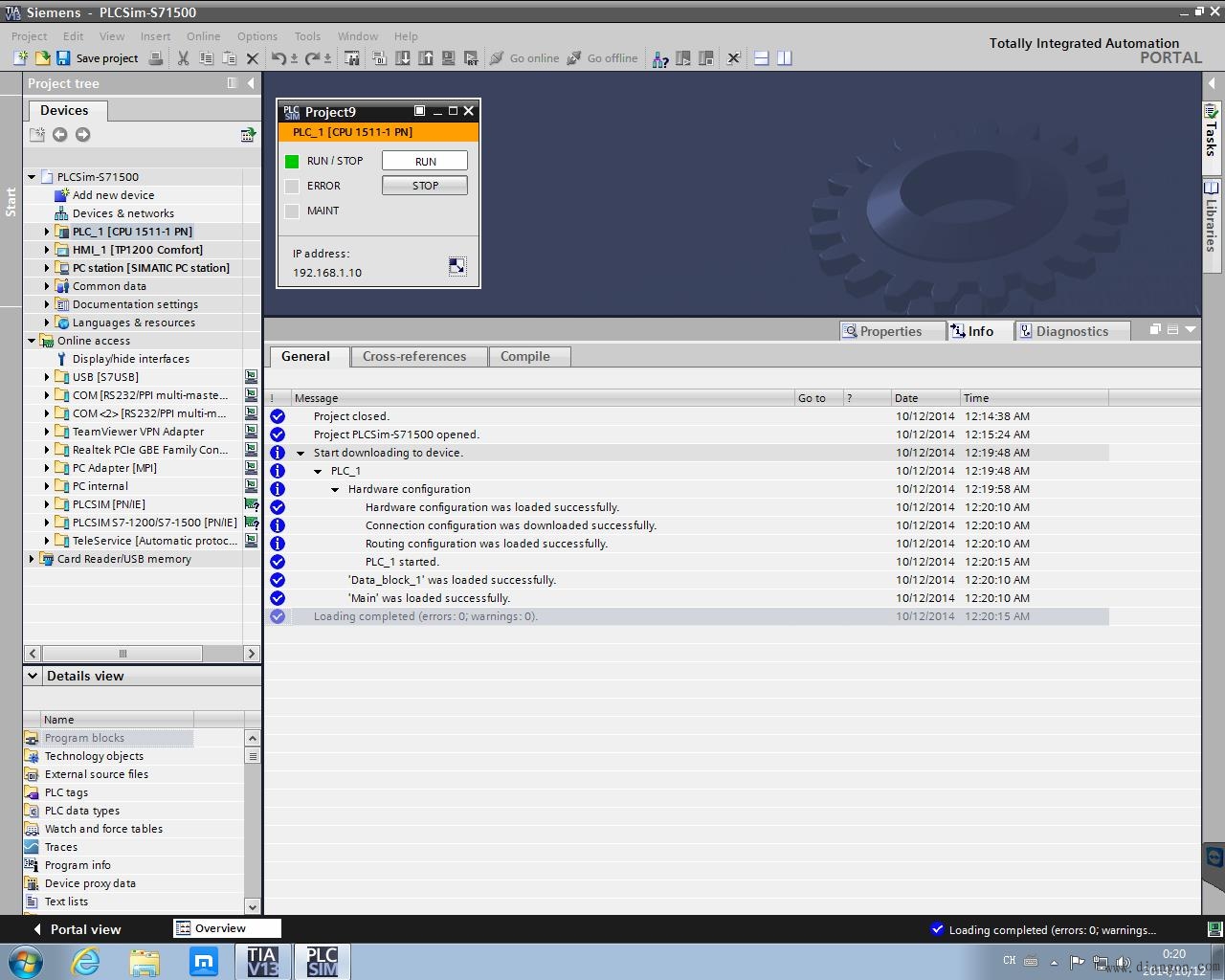Collapse Hardware configuration message group

(335, 489)
